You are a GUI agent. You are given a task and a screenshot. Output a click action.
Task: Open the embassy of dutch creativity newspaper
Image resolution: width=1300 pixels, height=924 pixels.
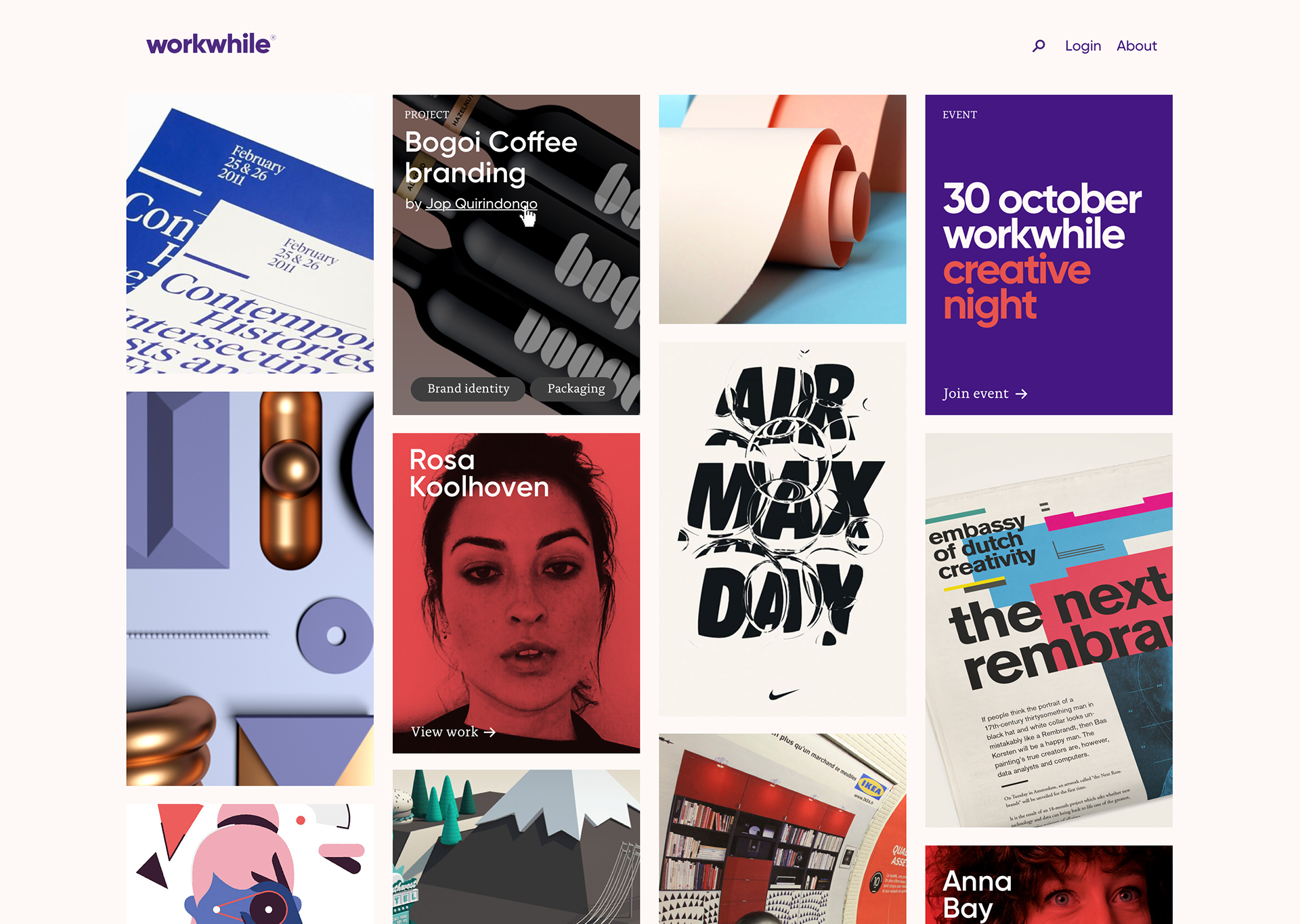pos(1049,630)
